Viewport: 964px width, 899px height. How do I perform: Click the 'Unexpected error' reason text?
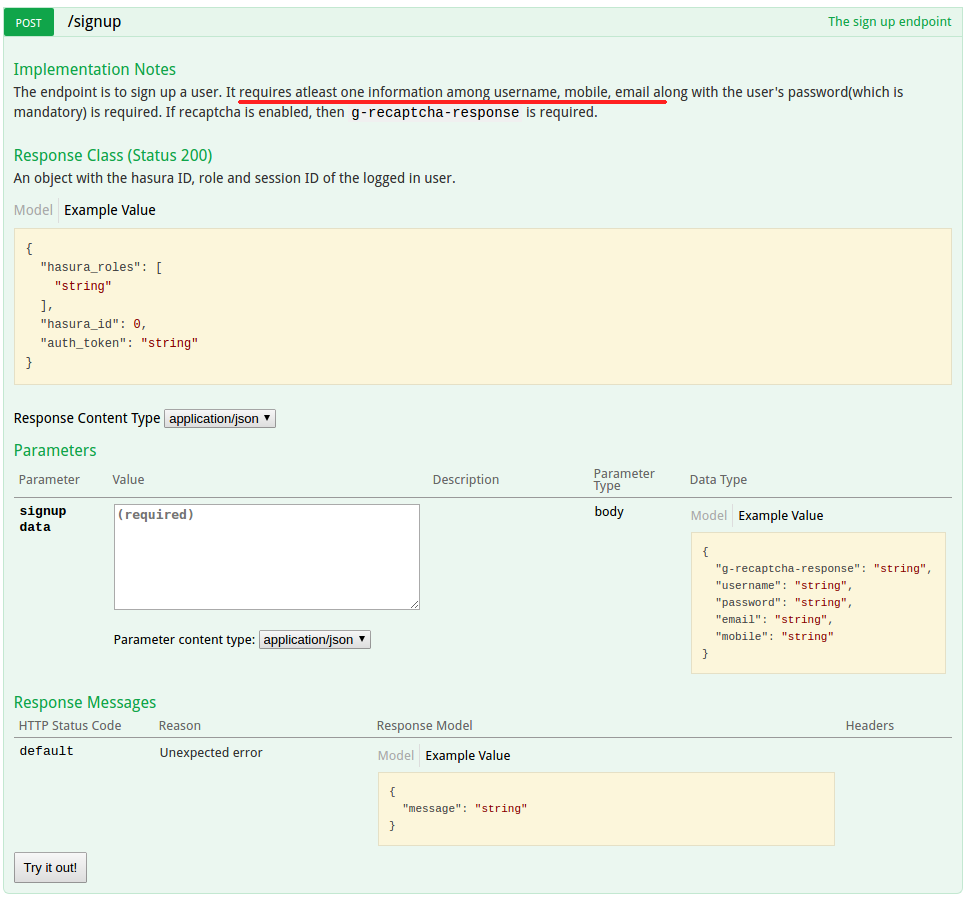pos(211,752)
